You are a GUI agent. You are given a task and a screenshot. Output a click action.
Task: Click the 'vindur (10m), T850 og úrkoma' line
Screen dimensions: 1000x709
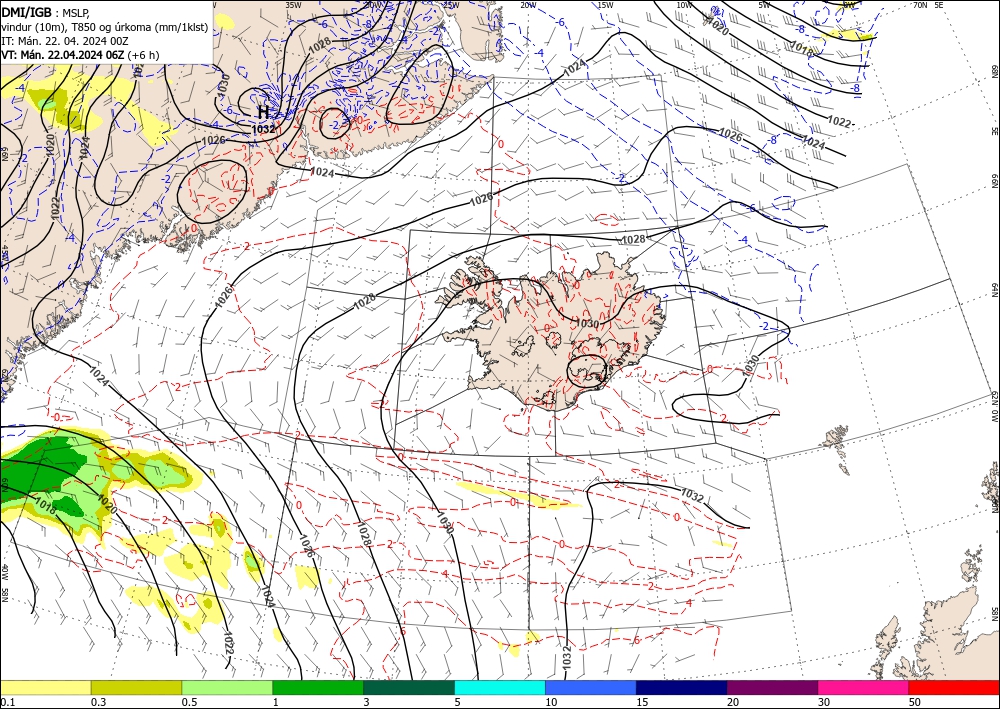[104, 27]
